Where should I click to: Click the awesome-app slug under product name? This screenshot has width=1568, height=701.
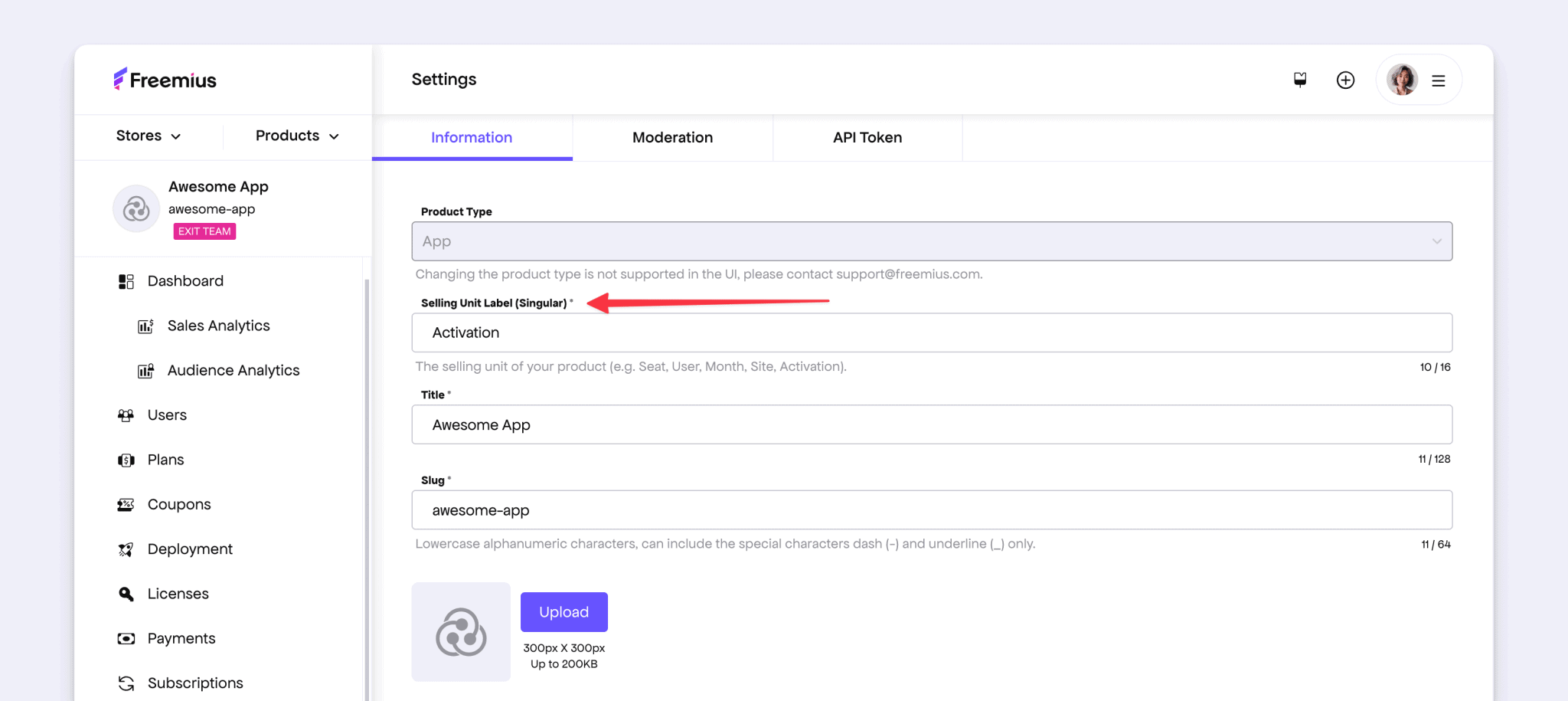[x=211, y=209]
